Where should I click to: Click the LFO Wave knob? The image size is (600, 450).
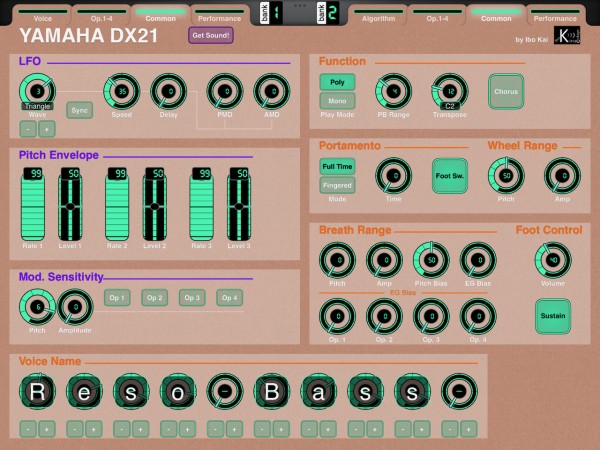click(x=38, y=91)
